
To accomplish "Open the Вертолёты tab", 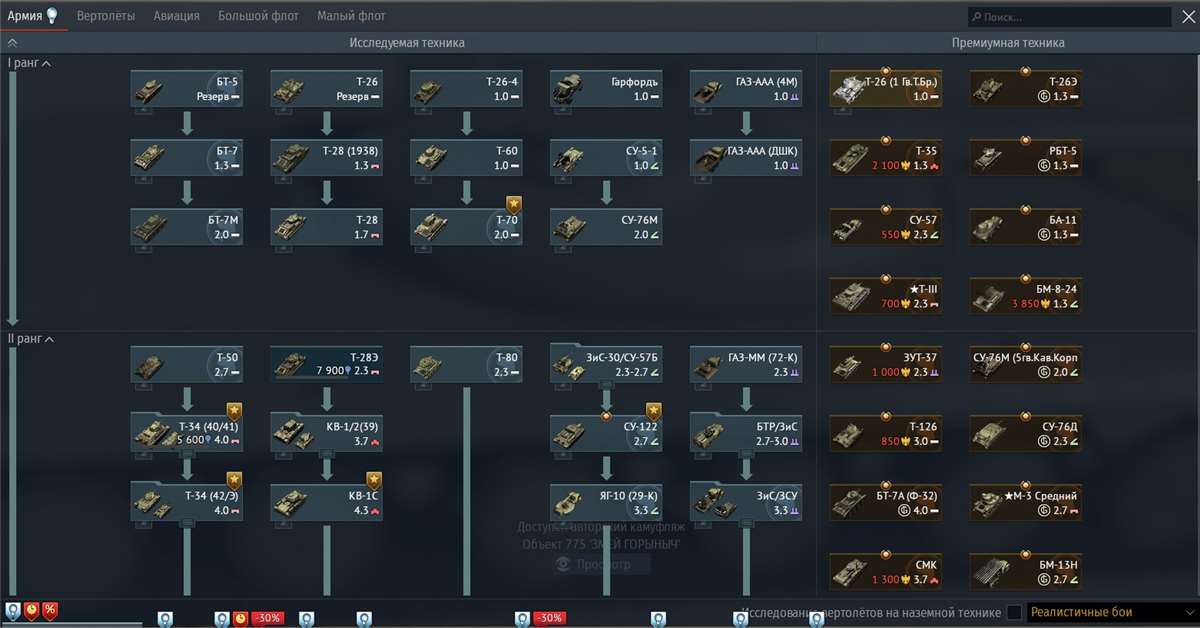I will 105,15.
